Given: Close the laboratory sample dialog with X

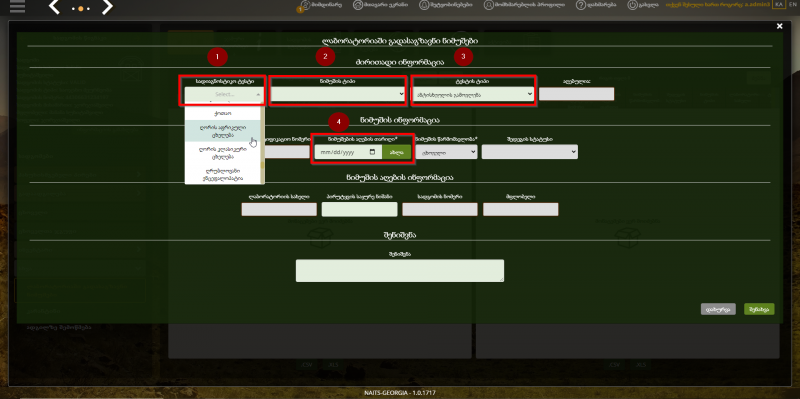Looking at the screenshot, I should [779, 26].
